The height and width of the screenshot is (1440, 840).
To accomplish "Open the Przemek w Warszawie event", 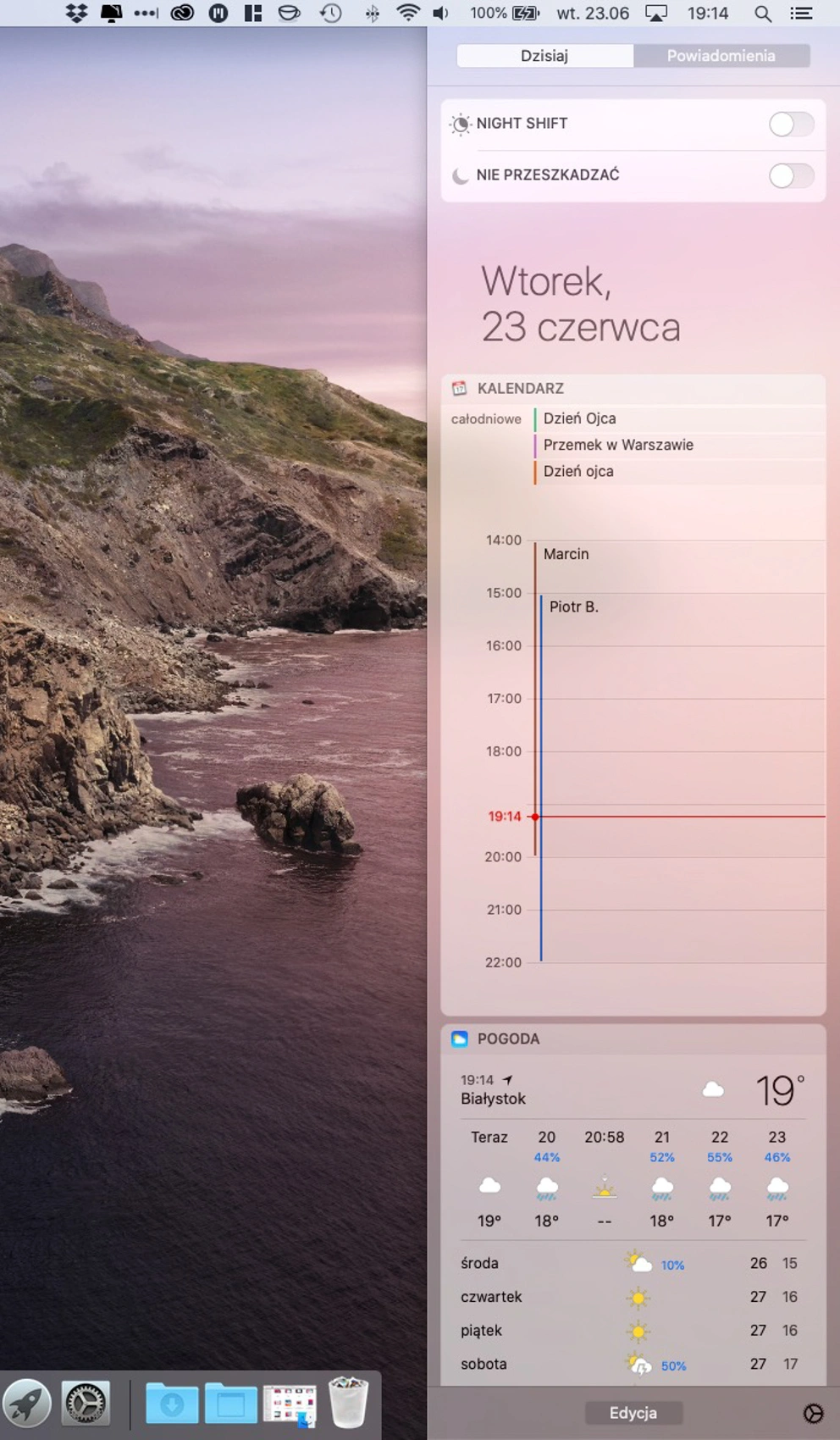I will pyautogui.click(x=618, y=445).
